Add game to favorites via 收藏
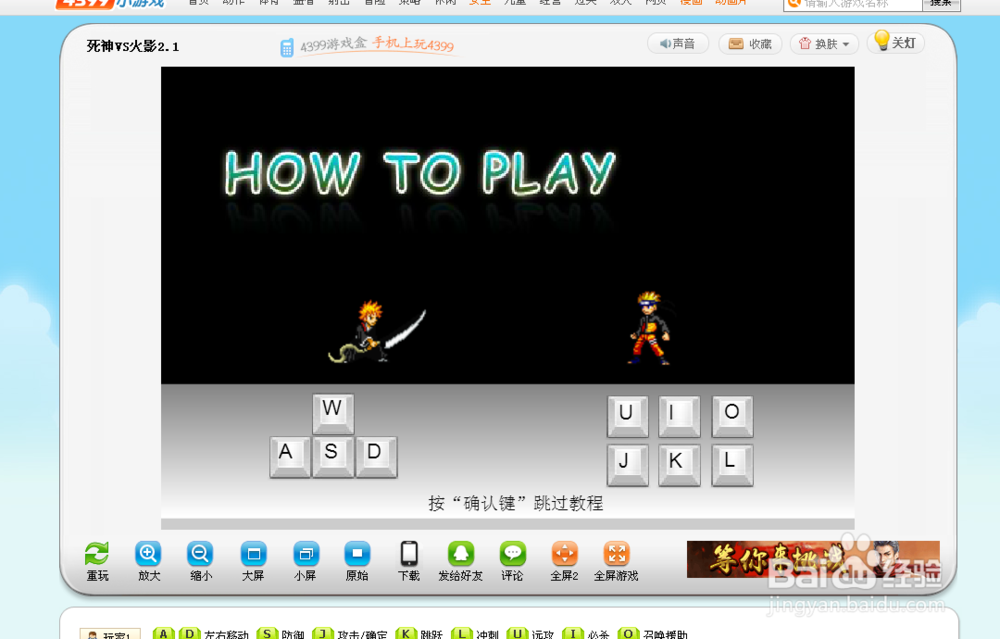The height and width of the screenshot is (639, 1000). click(x=751, y=44)
